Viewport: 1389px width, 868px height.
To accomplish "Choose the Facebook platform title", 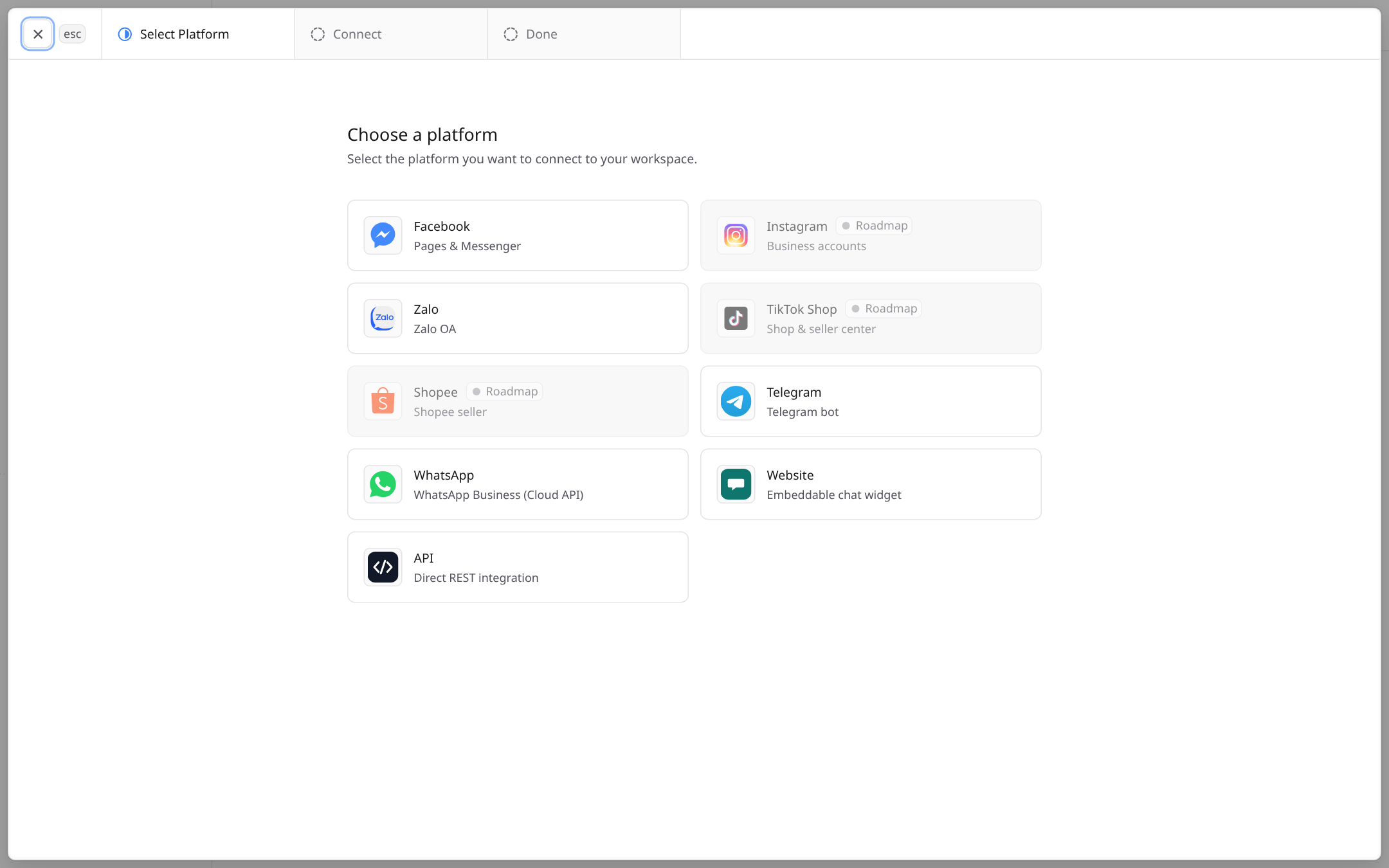I will pos(442,226).
